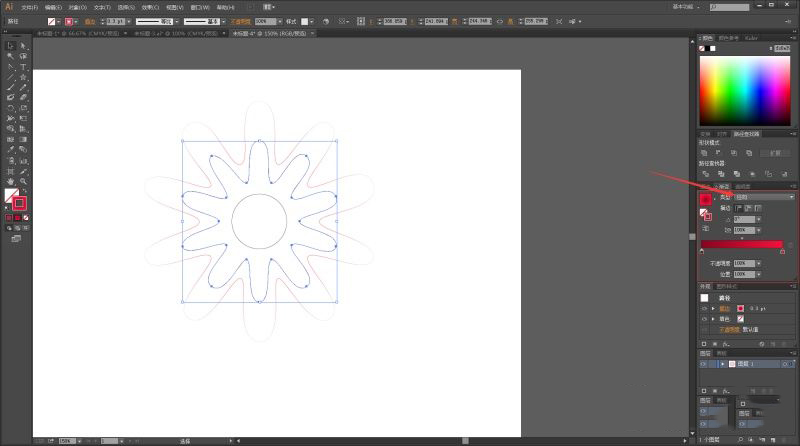Image resolution: width=800 pixels, height=446 pixels.
Task: Select the Hand tool
Action: point(10,181)
